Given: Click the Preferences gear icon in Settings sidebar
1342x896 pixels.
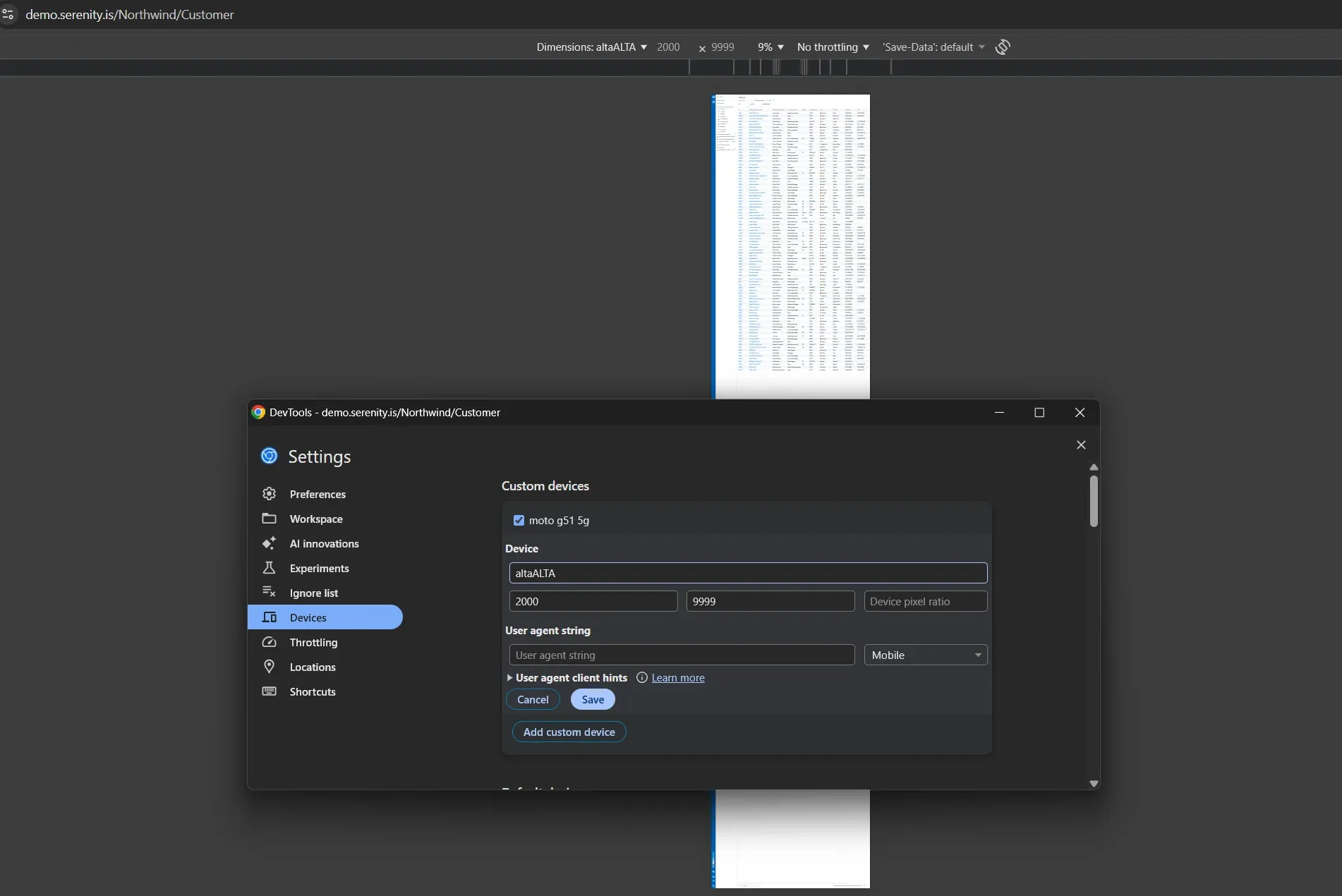Looking at the screenshot, I should (269, 494).
